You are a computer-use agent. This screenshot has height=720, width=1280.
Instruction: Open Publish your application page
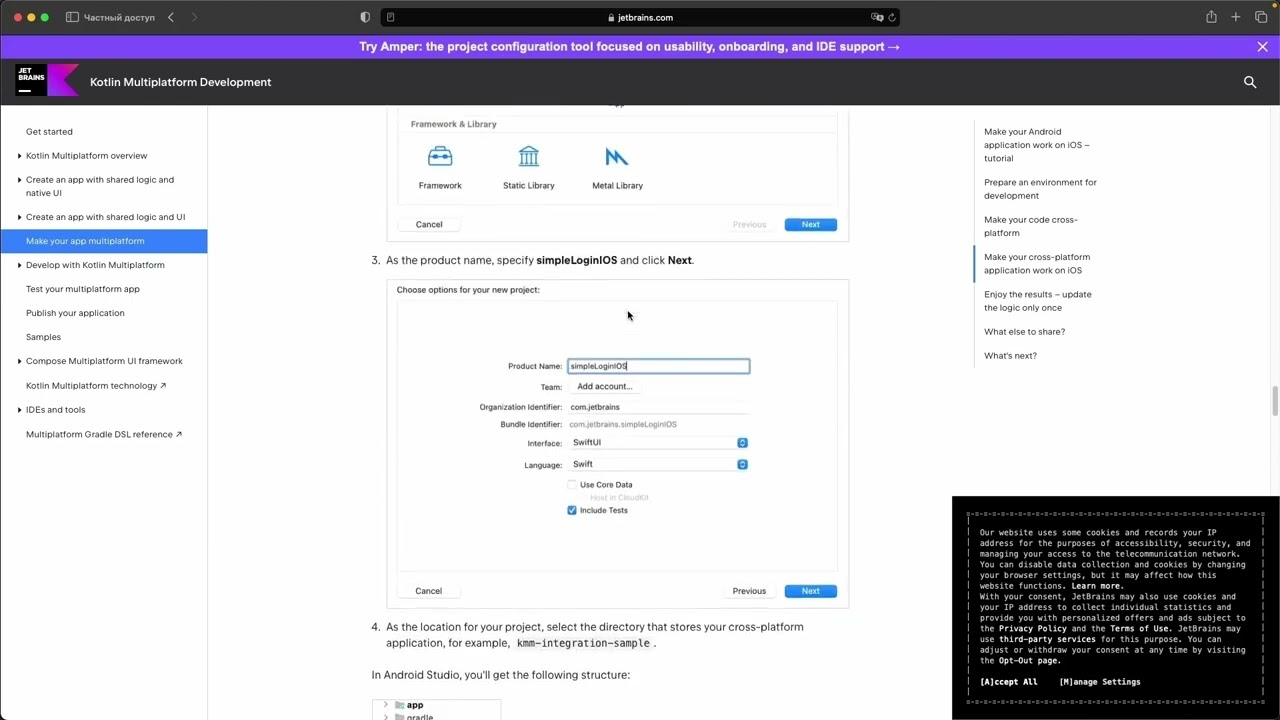tap(75, 313)
